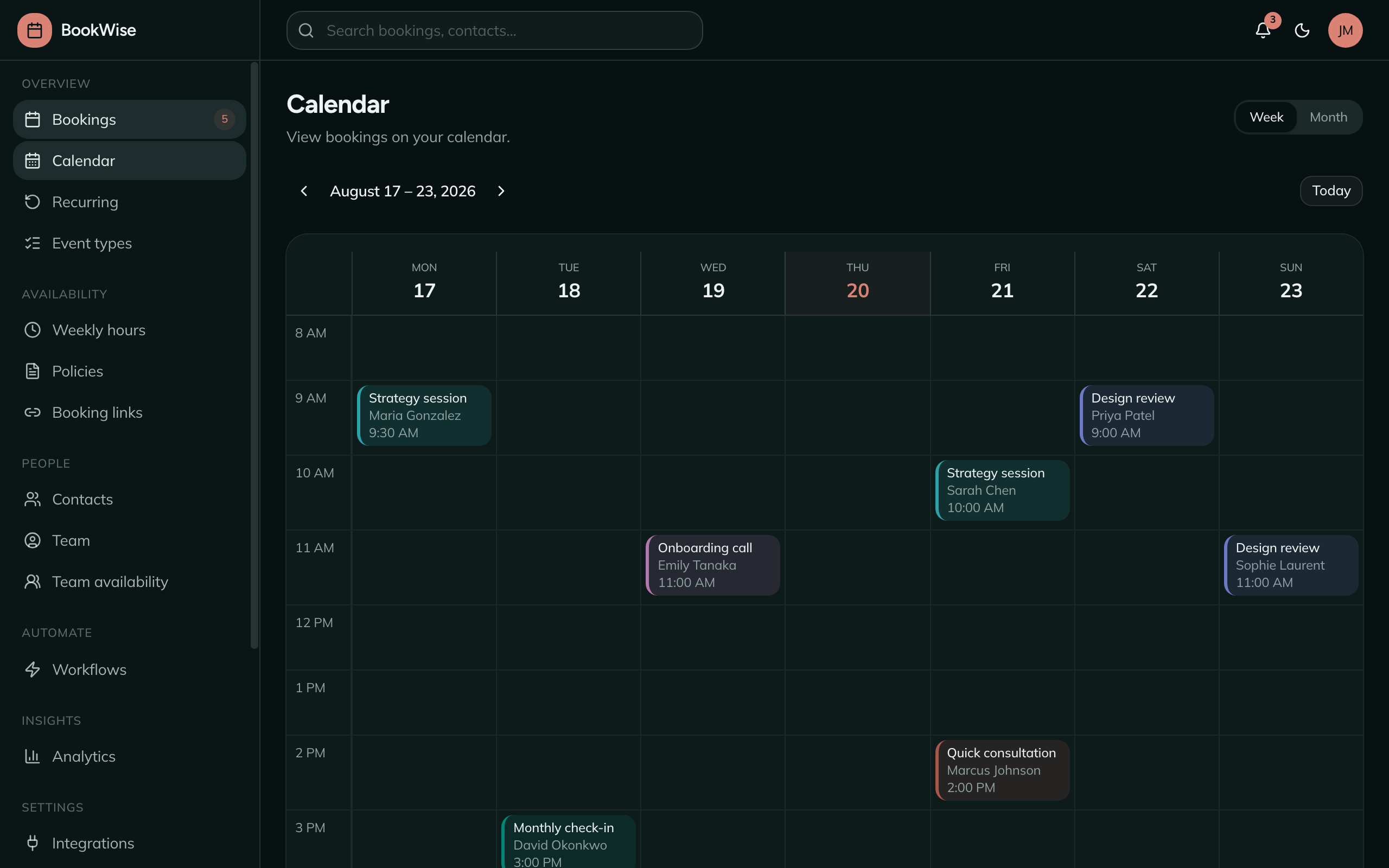
Task: Click the Bookings badge showing 5
Action: click(225, 119)
